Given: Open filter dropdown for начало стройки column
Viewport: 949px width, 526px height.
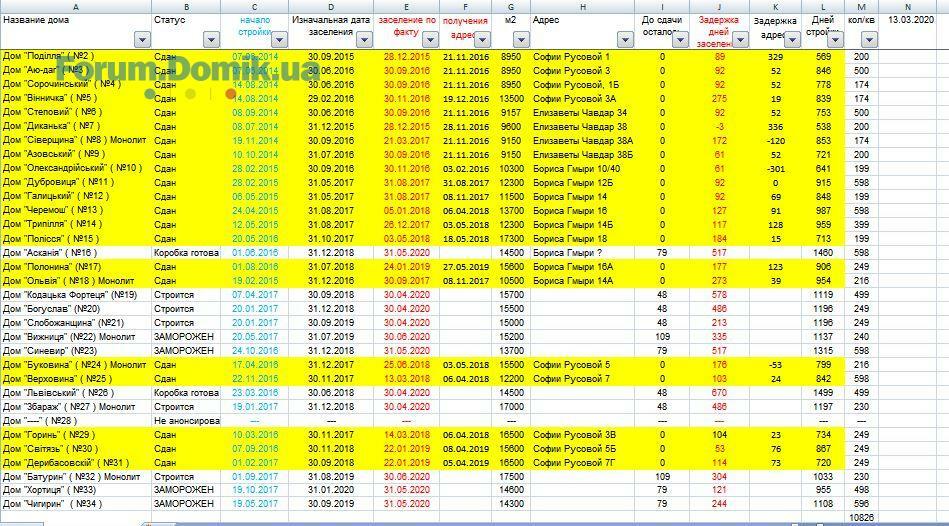Looking at the screenshot, I should click(279, 40).
